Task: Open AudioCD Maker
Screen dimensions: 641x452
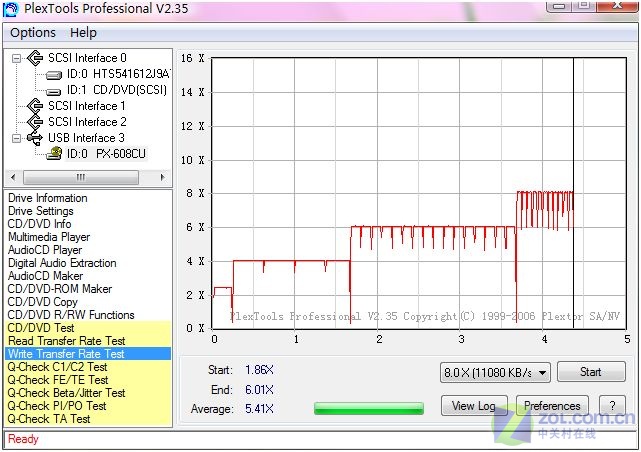Action: coord(45,276)
